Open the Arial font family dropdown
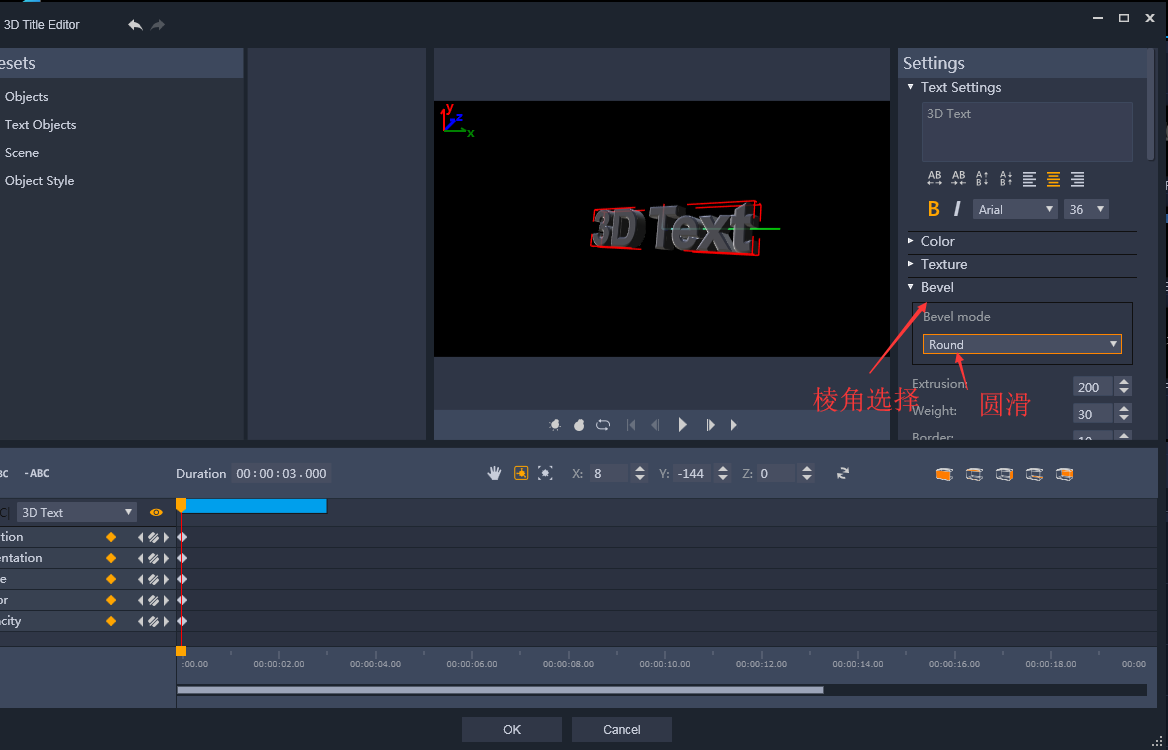The width and height of the screenshot is (1168, 750). coord(1015,209)
